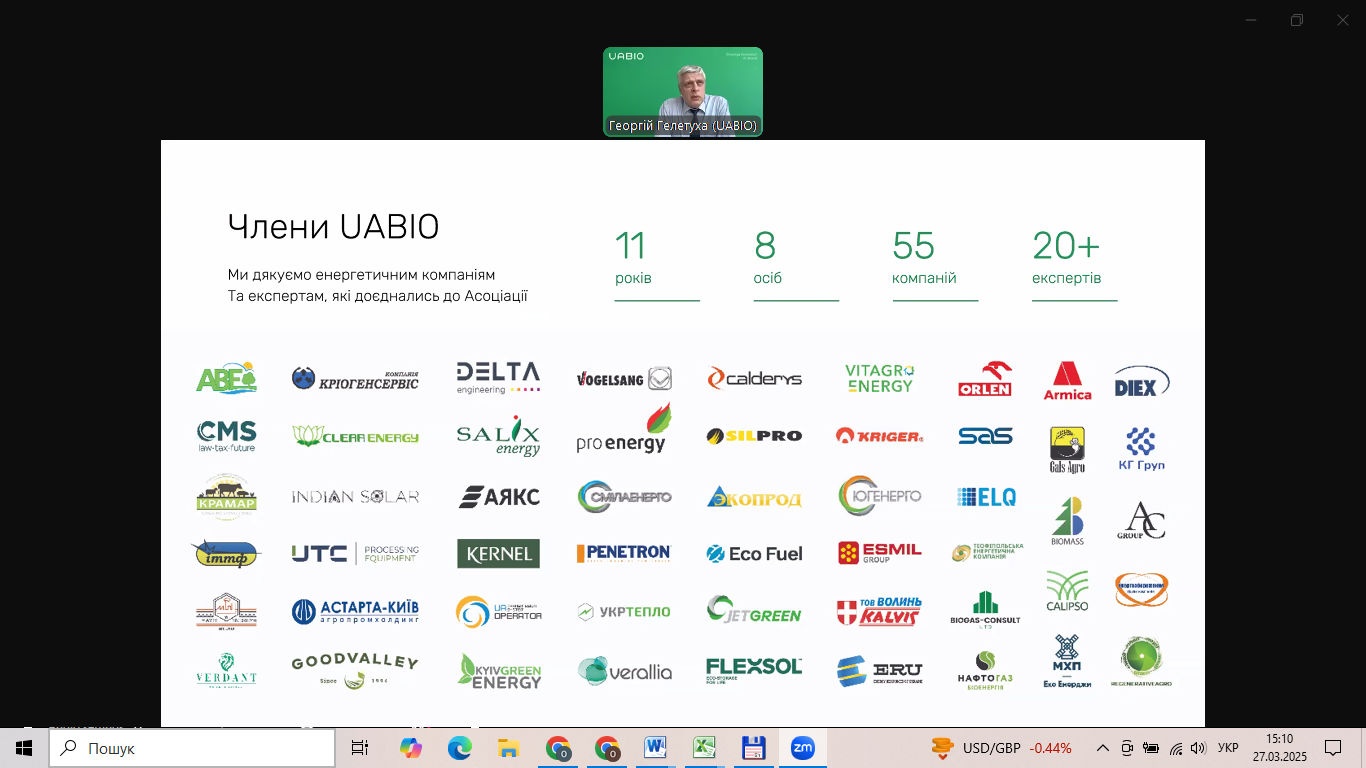
Task: Click the slide title Члени UABIO
Action: point(333,227)
